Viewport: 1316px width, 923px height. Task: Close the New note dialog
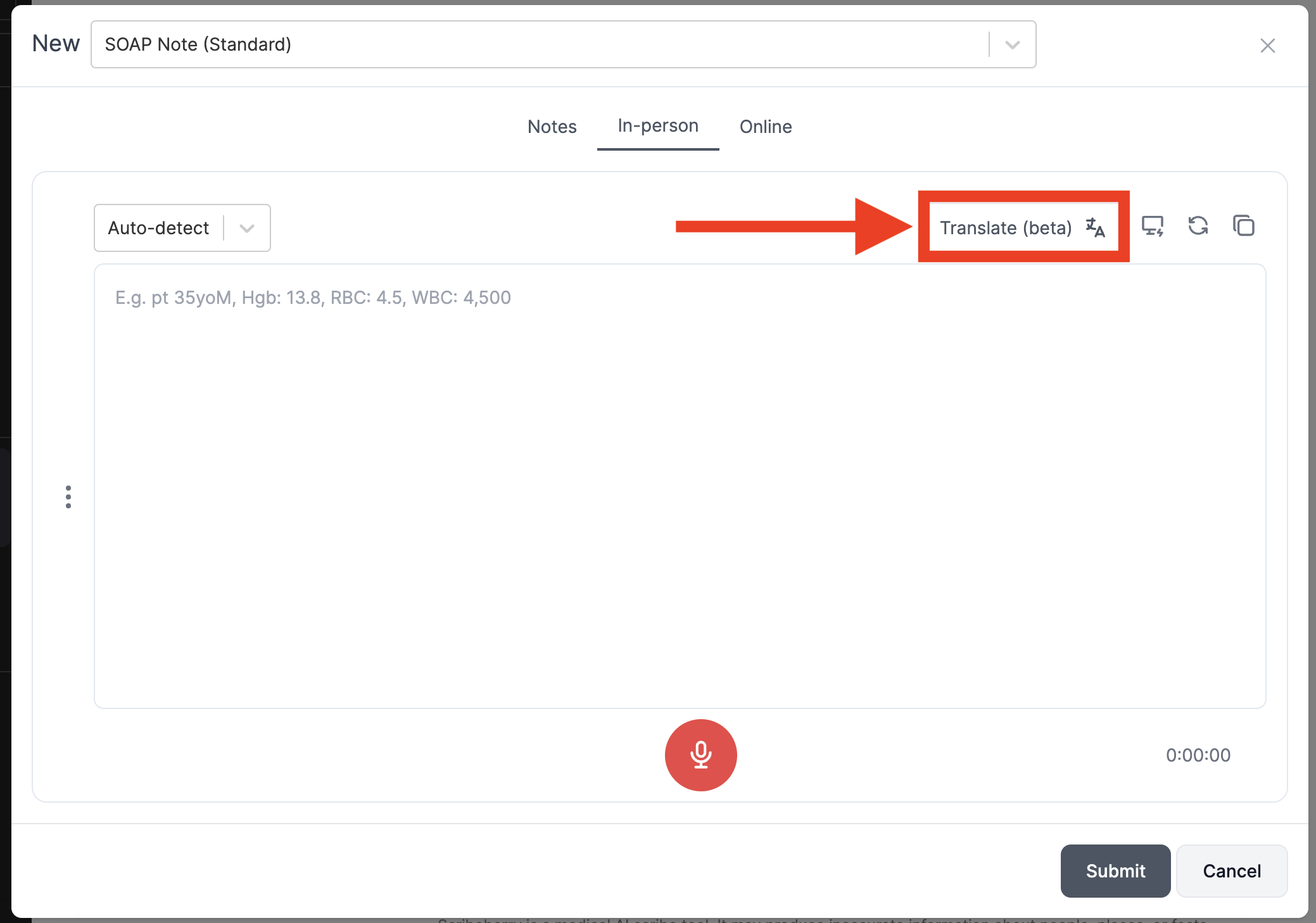click(1267, 46)
